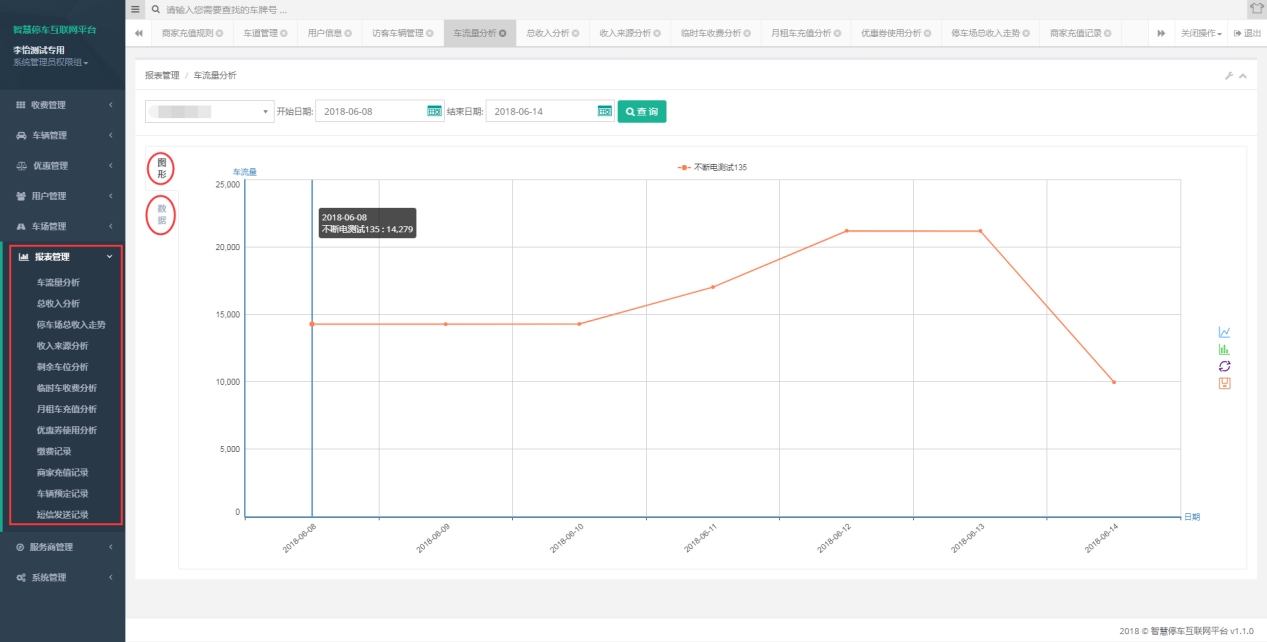Click the wrench settings icon in panel header

point(1229,76)
